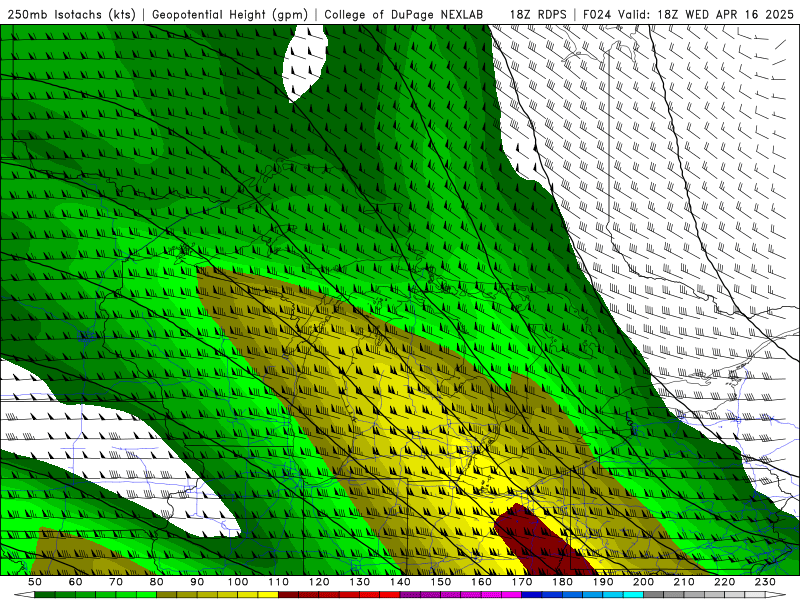This screenshot has width=800, height=600.
Task: Click the "F024" forecast hour text
Action: coord(597,15)
